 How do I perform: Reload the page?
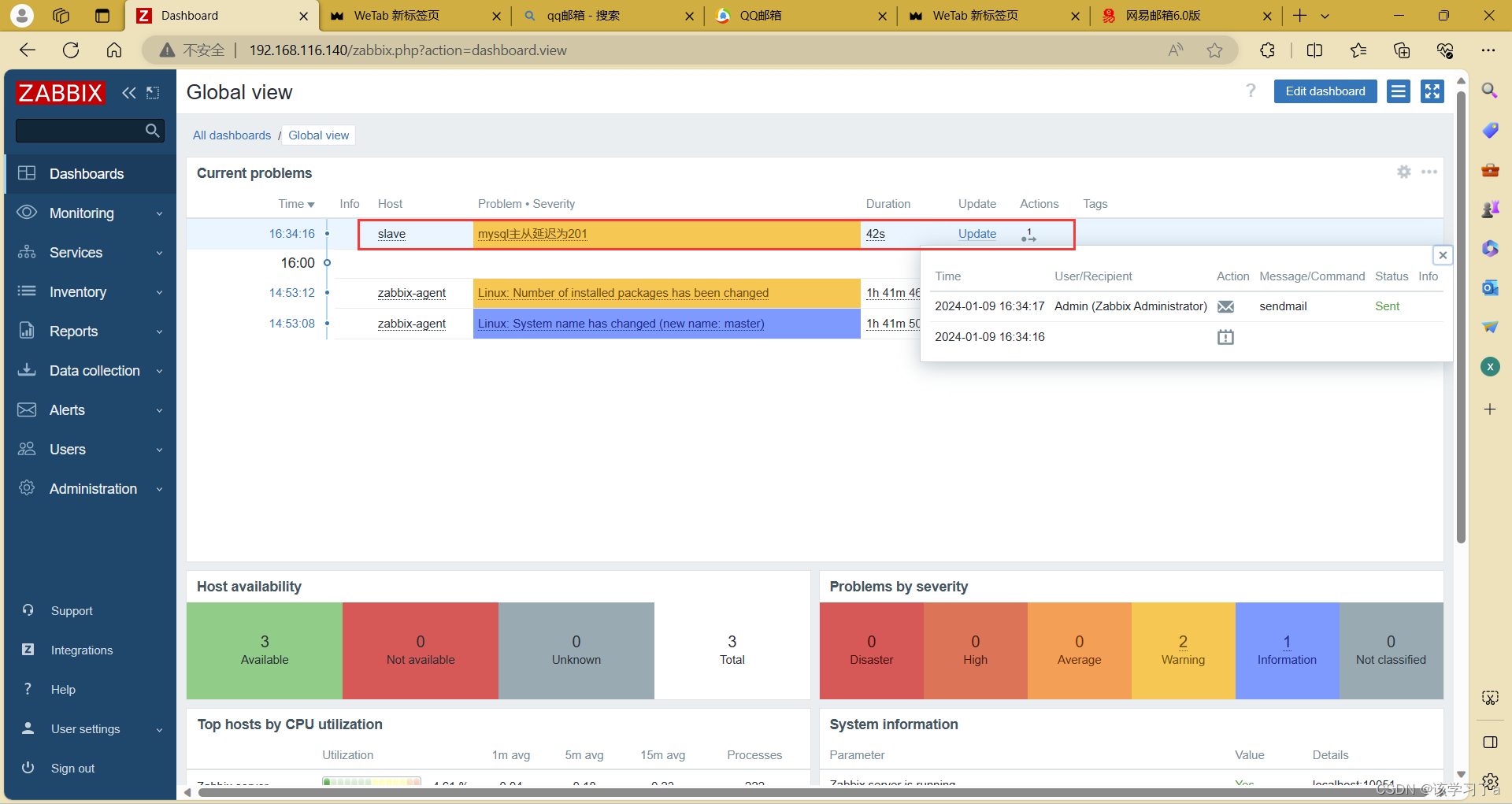71,50
